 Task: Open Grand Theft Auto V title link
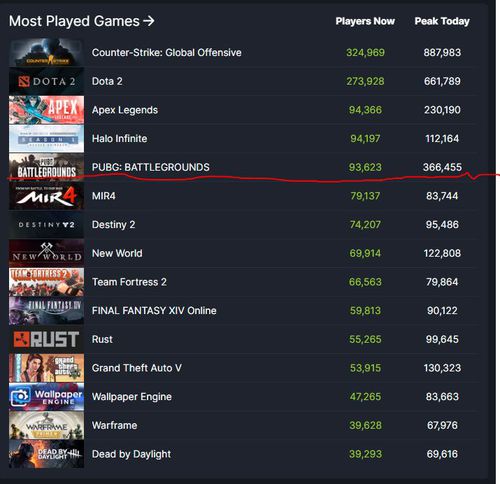(137, 368)
